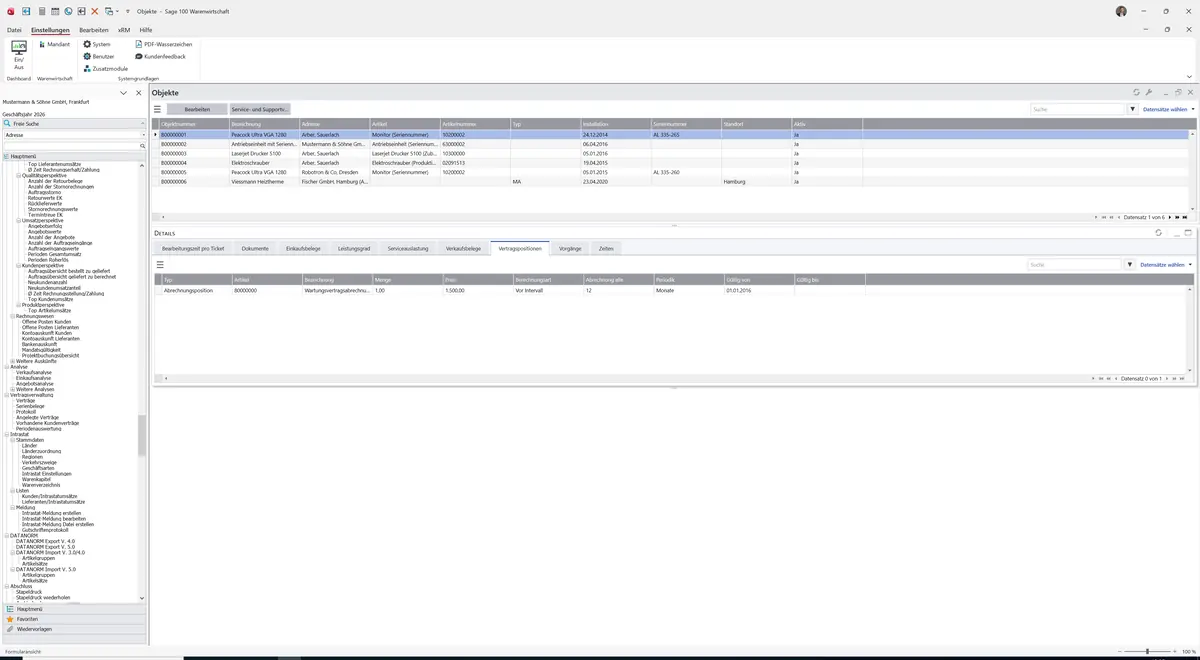Click the wrench icon in Objekte header
This screenshot has height=660, width=1200.
[x=1149, y=92]
